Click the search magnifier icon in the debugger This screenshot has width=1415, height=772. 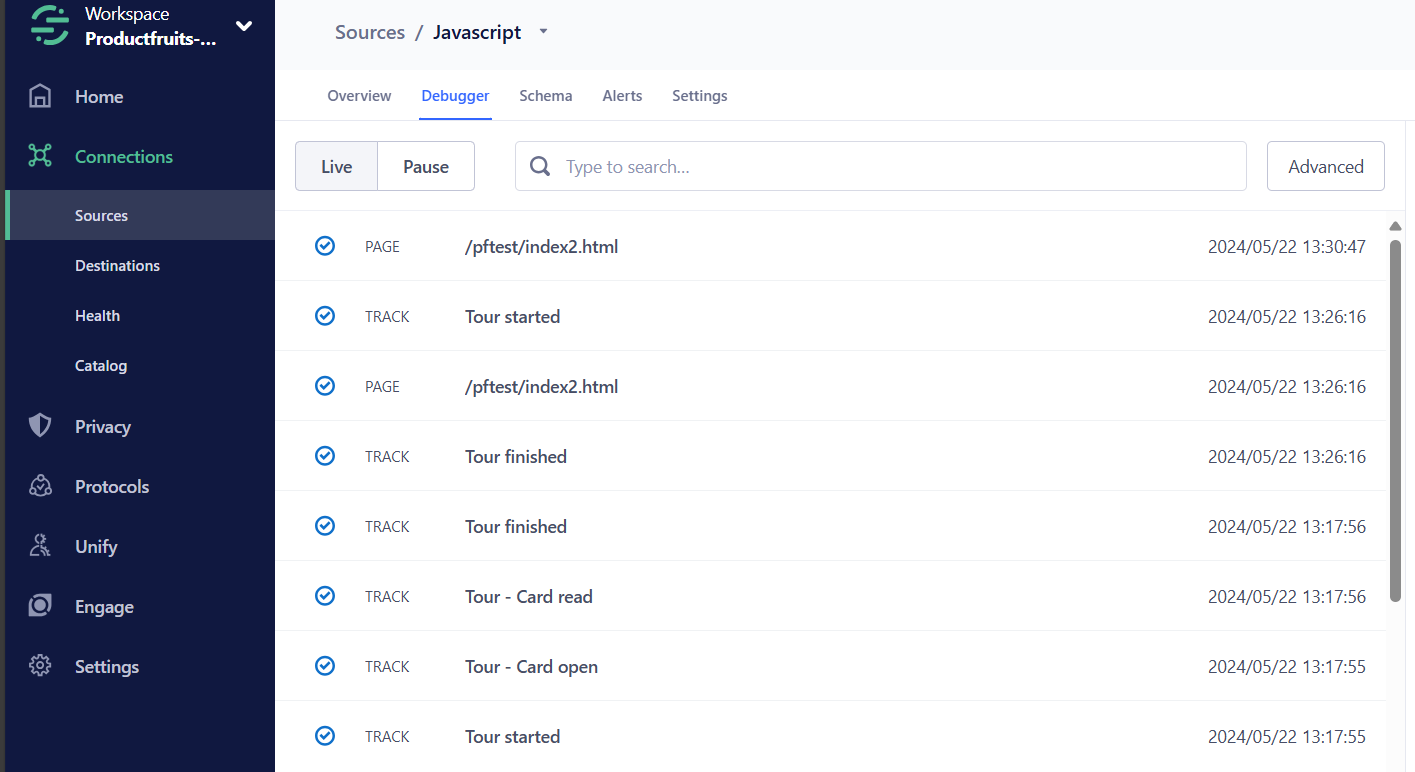[539, 166]
